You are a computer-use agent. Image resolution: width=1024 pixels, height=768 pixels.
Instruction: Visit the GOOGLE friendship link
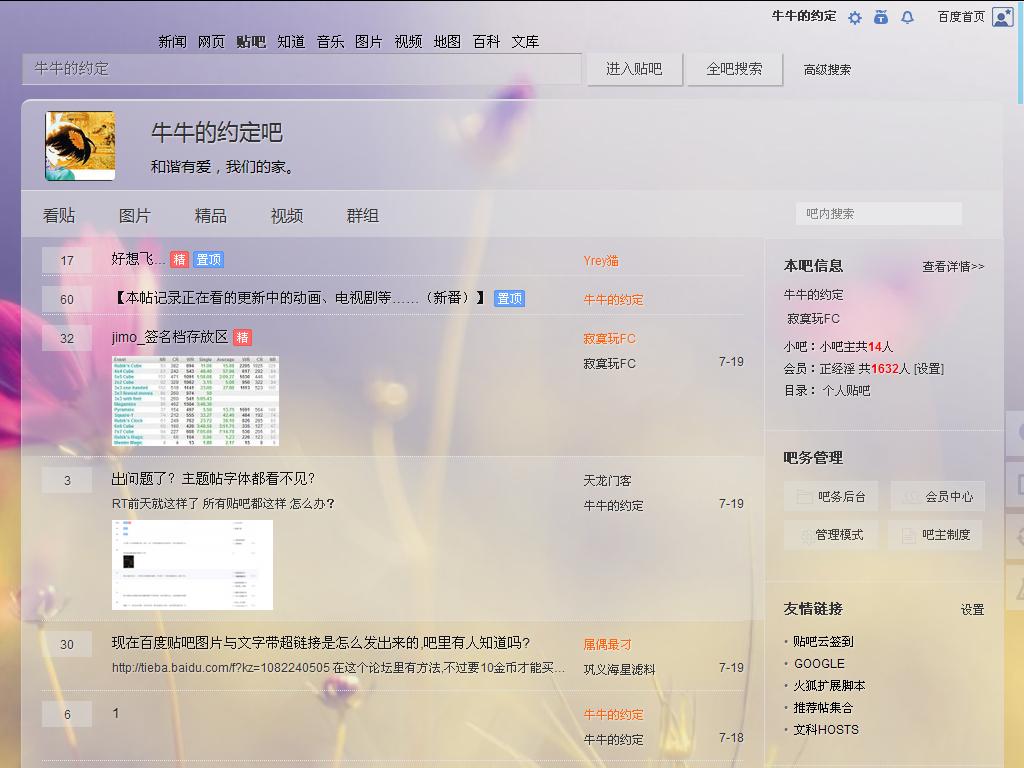[x=818, y=663]
